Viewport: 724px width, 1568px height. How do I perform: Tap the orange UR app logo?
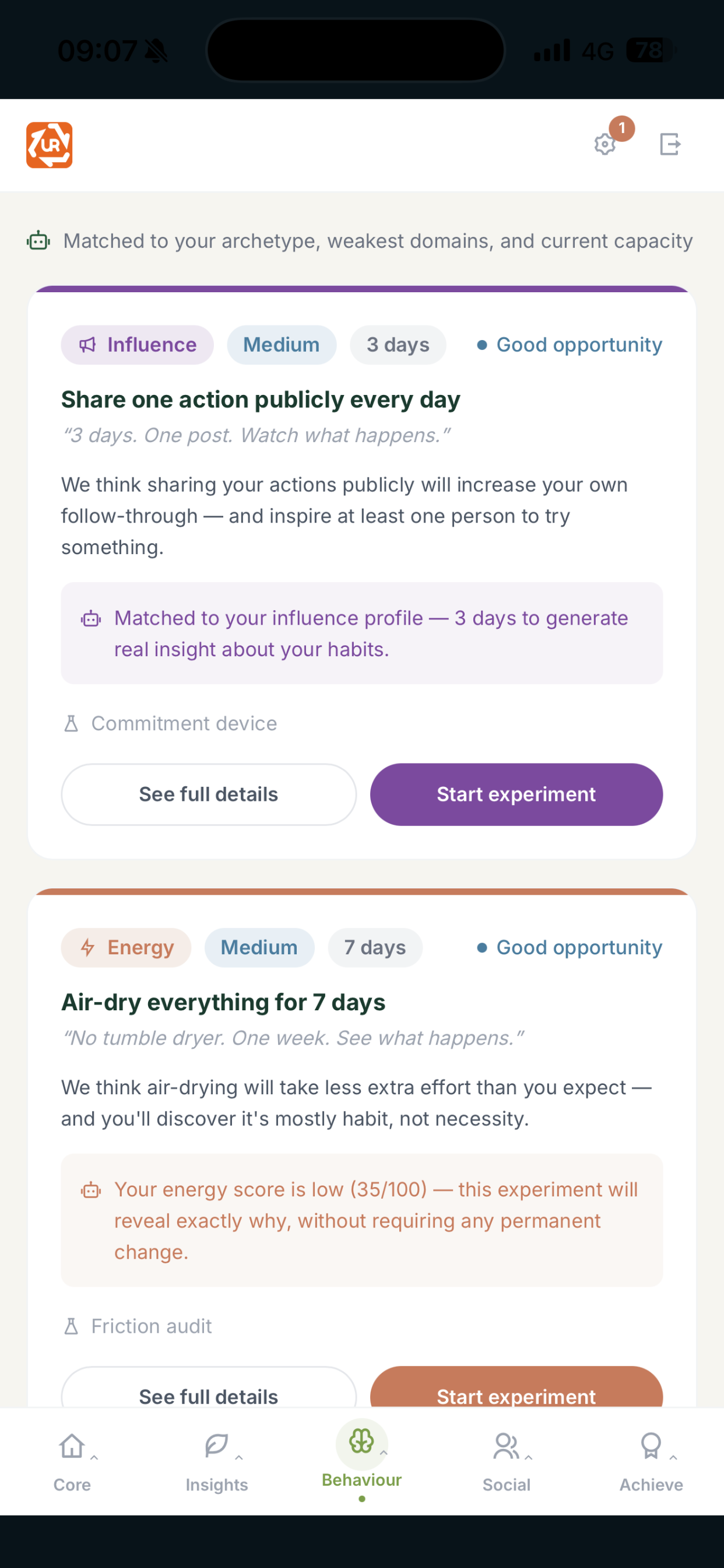point(50,145)
